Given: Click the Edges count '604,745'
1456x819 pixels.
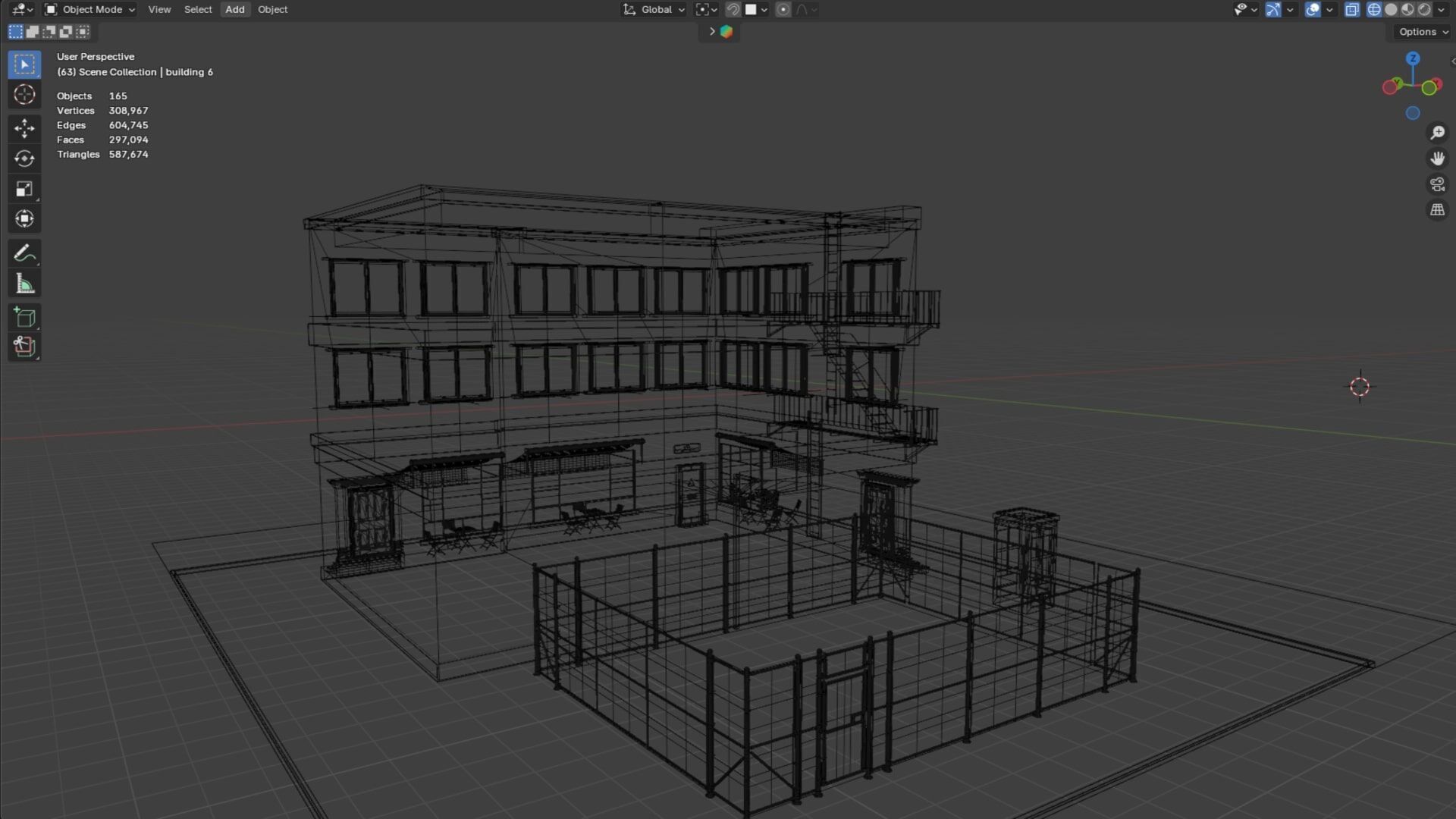Looking at the screenshot, I should pyautogui.click(x=129, y=125).
